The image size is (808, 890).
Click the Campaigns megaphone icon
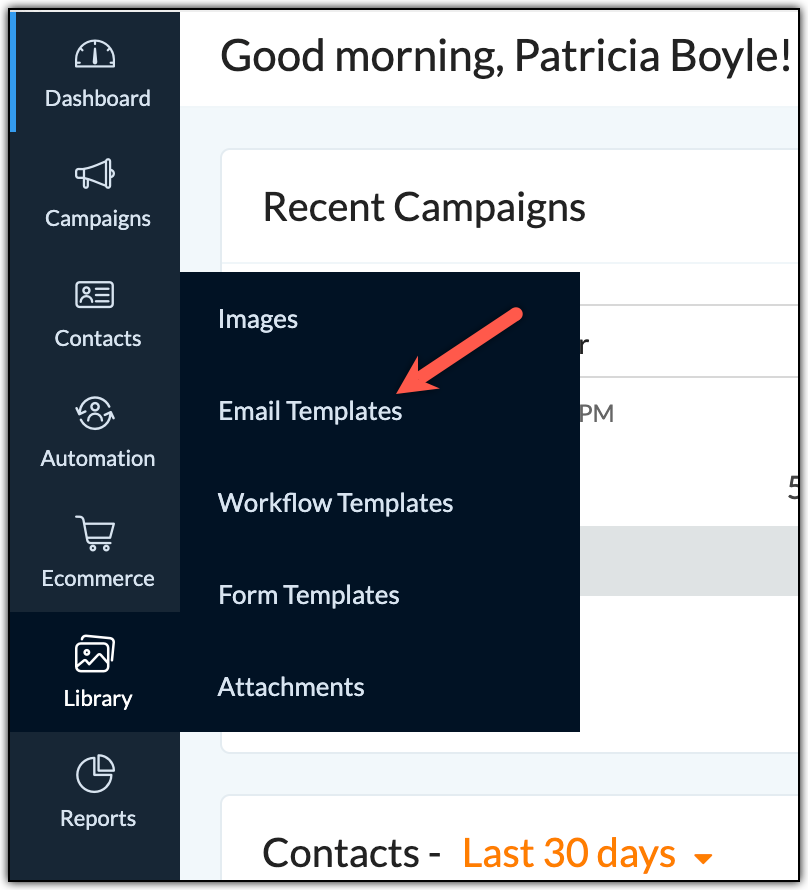(97, 172)
